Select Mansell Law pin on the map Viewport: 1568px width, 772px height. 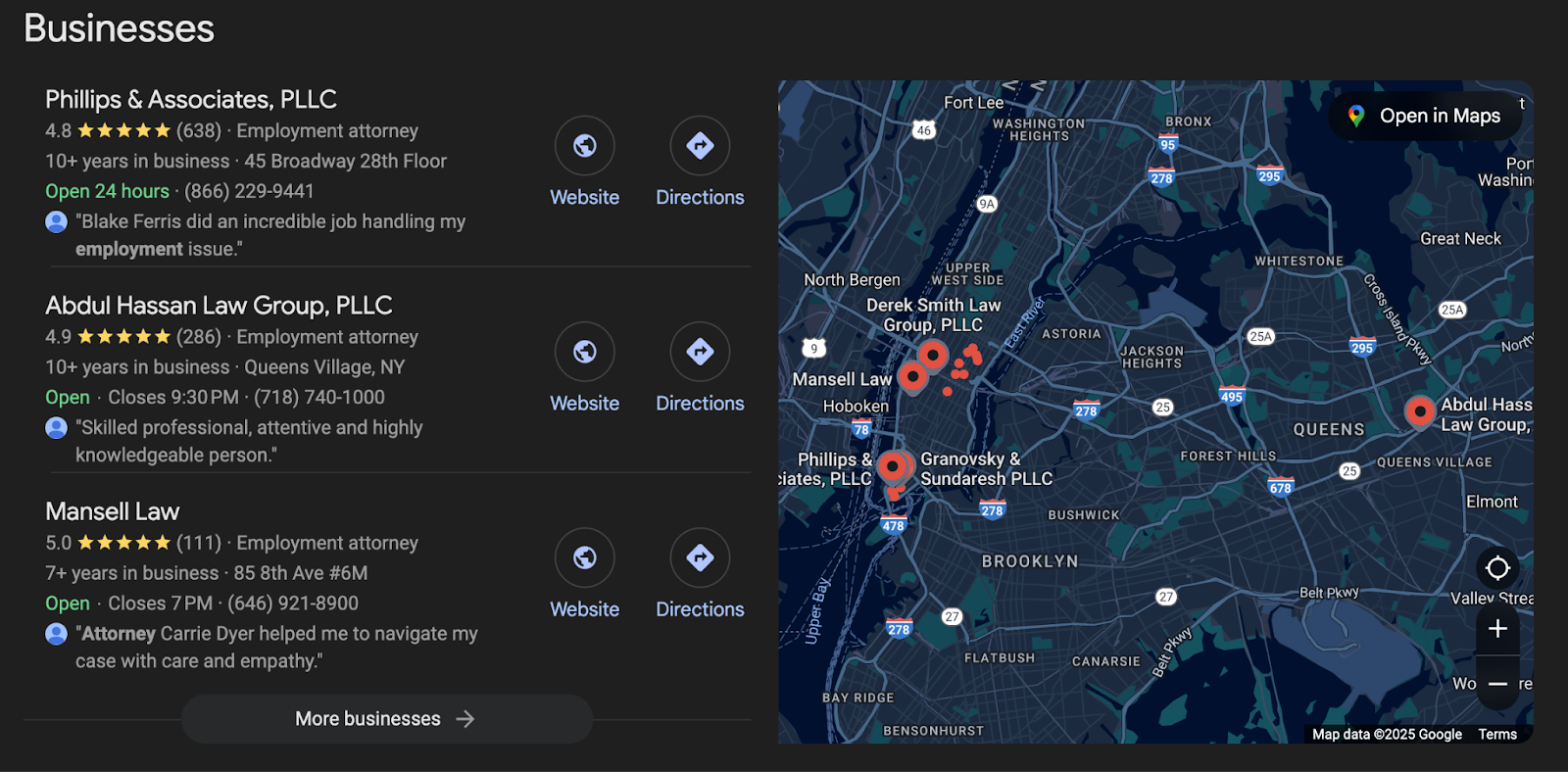(x=912, y=375)
